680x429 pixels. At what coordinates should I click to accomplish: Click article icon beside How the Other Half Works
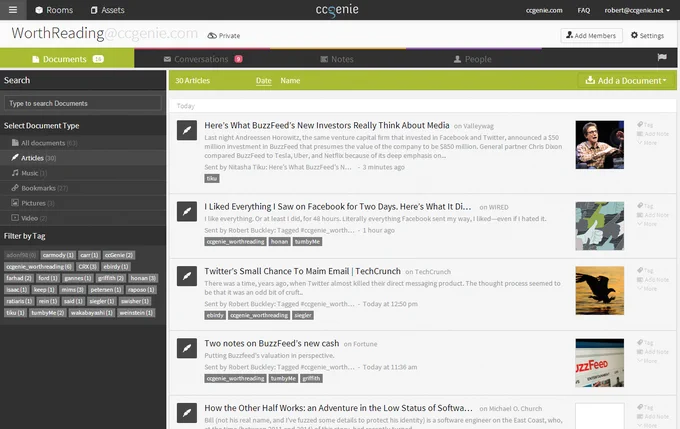point(187,413)
